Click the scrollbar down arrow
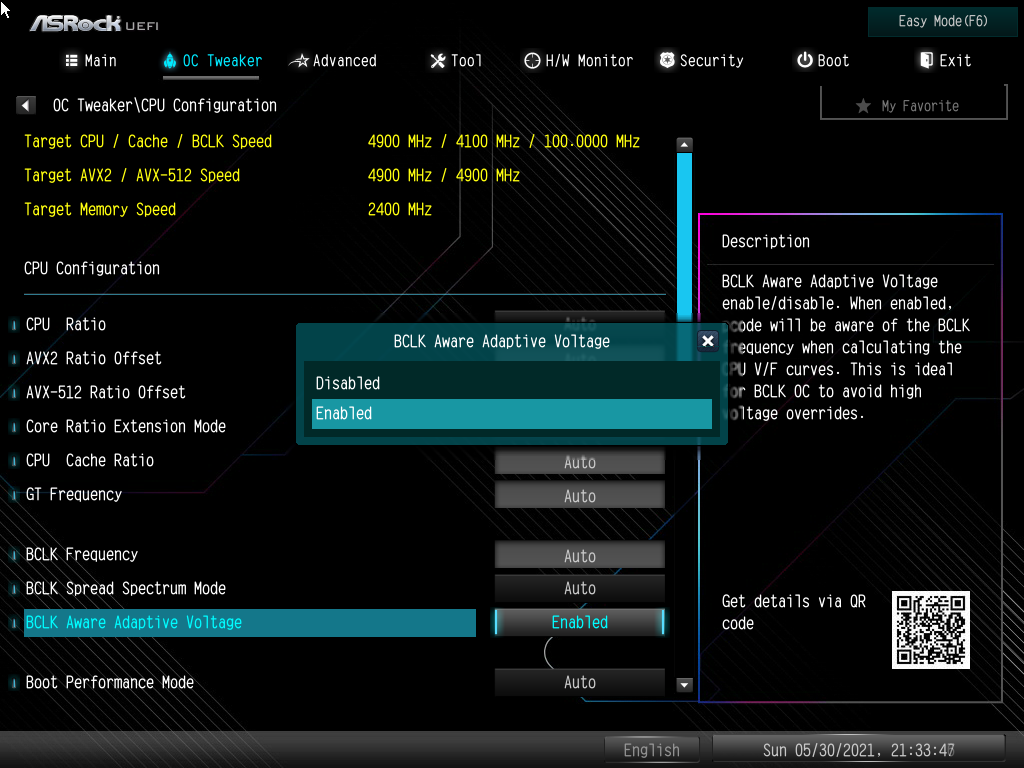The image size is (1024, 768). (685, 685)
